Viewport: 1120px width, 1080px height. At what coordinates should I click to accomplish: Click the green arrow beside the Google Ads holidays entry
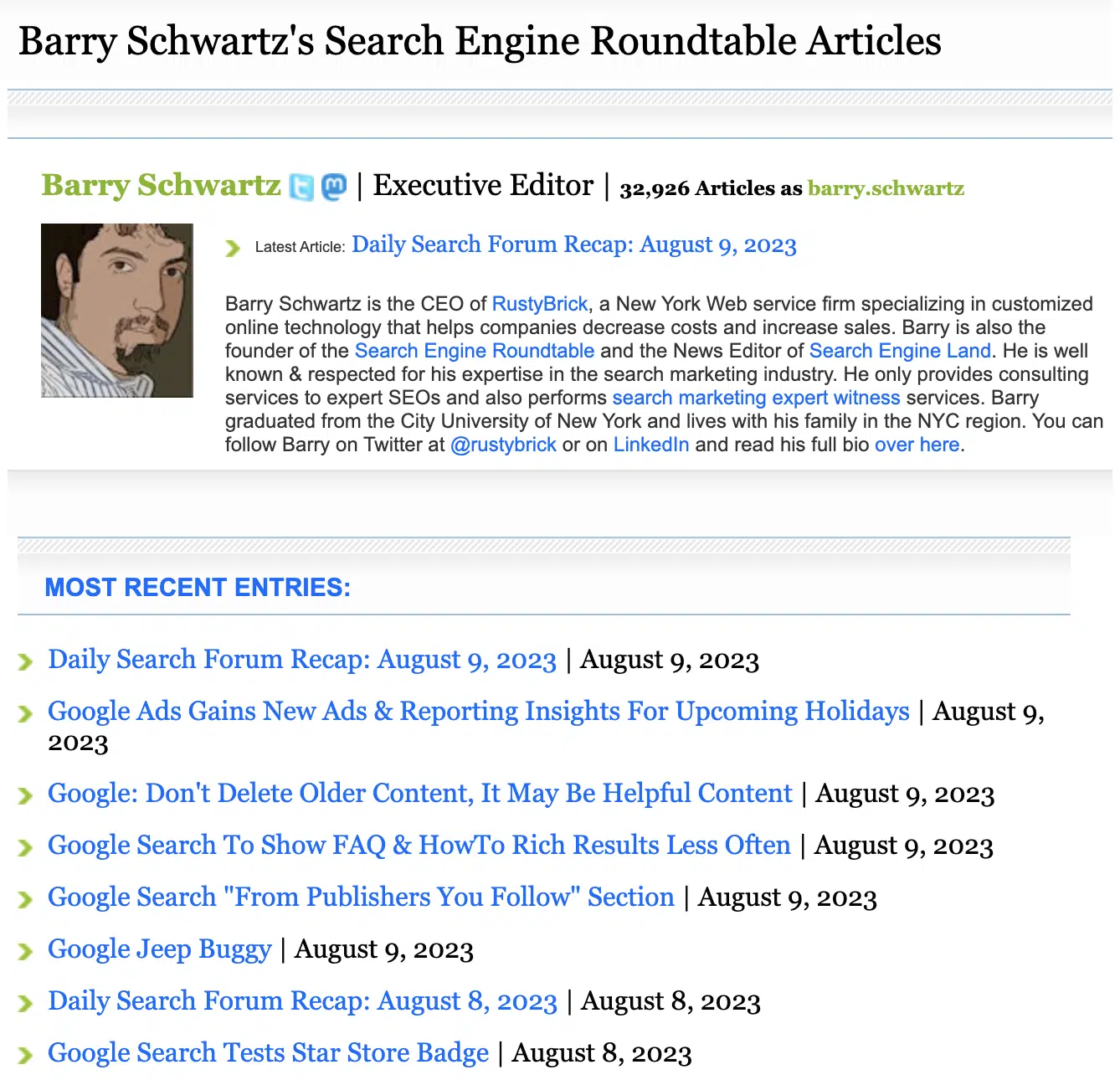tap(24, 712)
